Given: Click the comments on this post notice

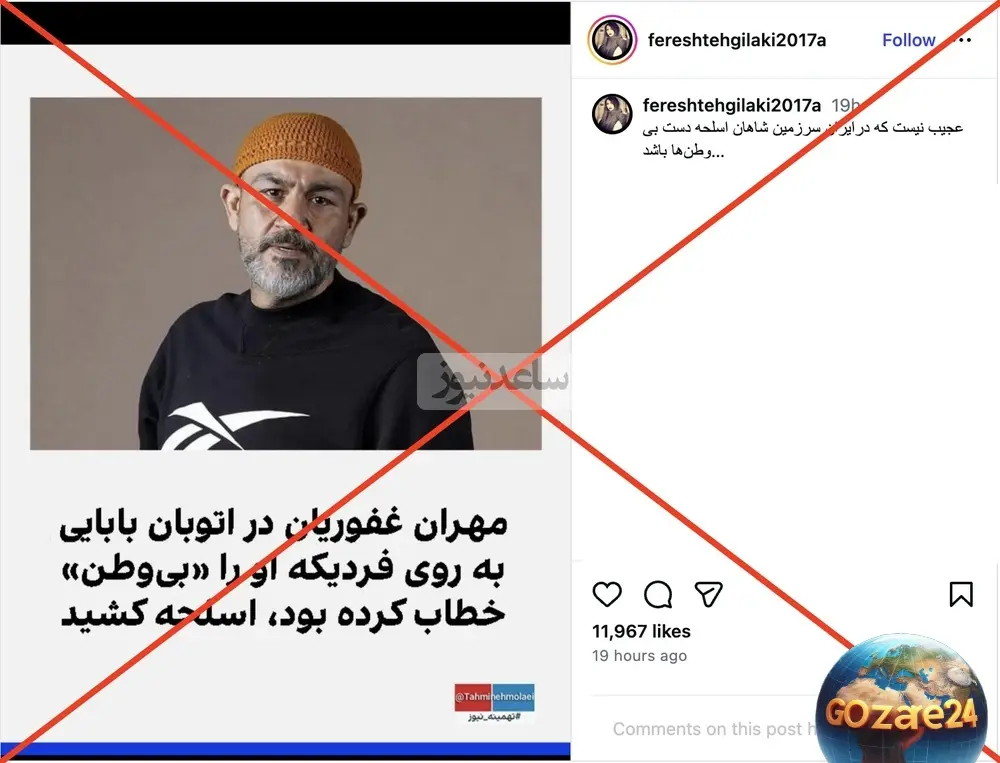Looking at the screenshot, I should (714, 729).
